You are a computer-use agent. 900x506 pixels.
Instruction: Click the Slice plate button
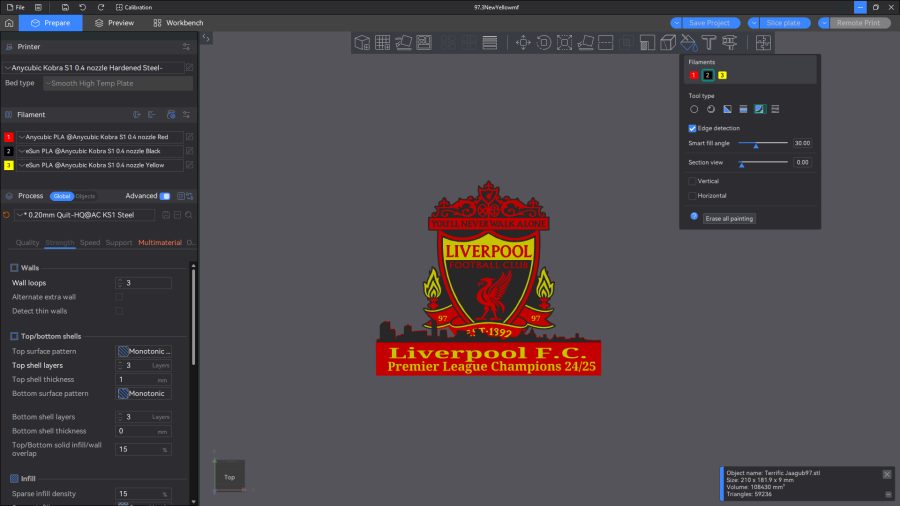783,23
